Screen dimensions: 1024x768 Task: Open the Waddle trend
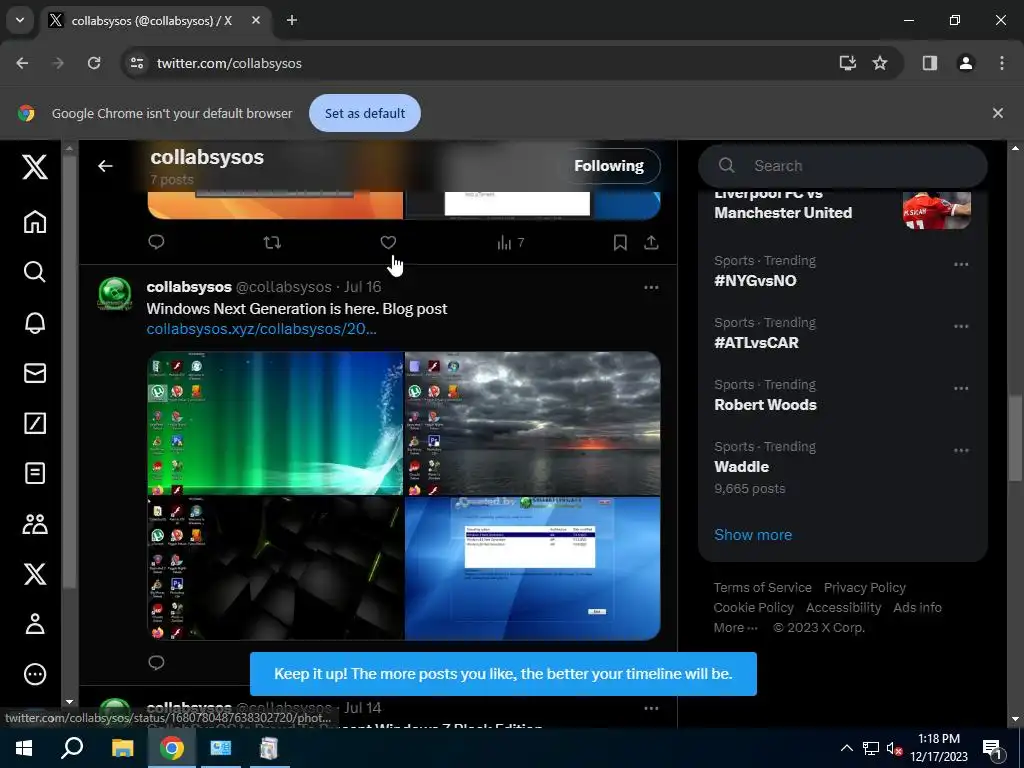pos(842,467)
